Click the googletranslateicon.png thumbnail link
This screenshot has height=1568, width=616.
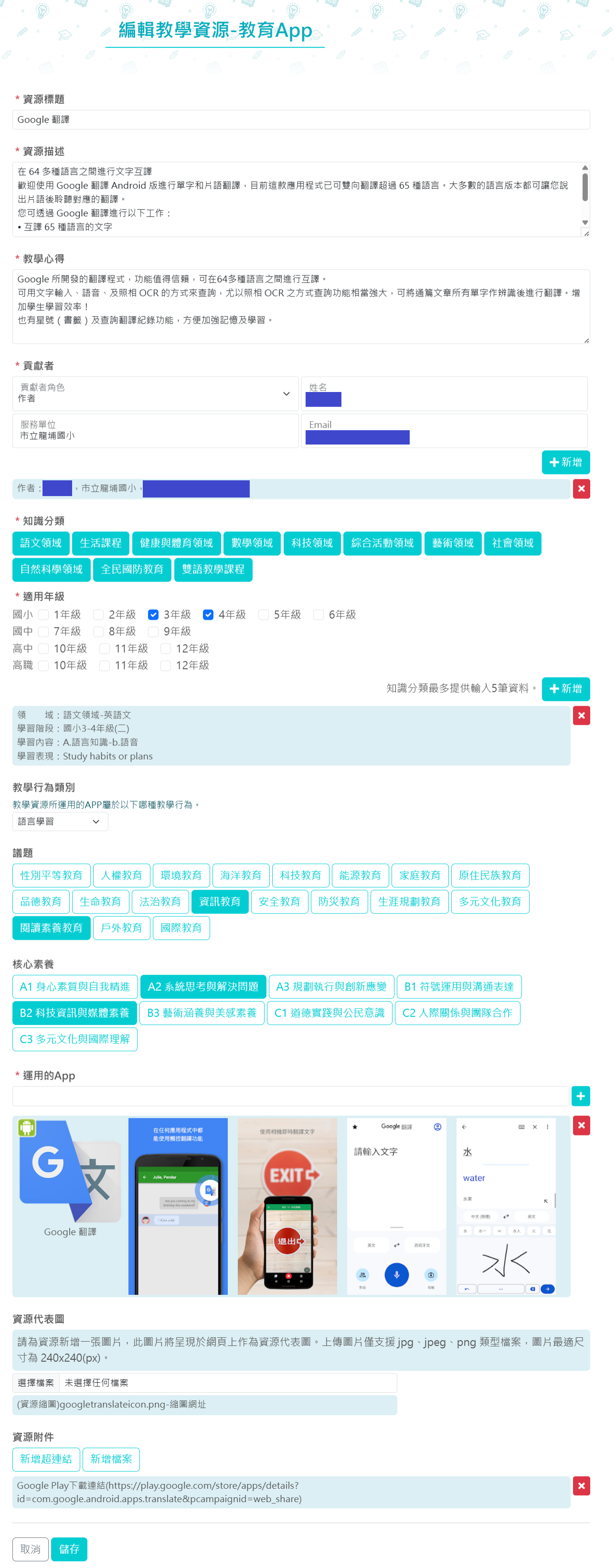(x=111, y=1404)
